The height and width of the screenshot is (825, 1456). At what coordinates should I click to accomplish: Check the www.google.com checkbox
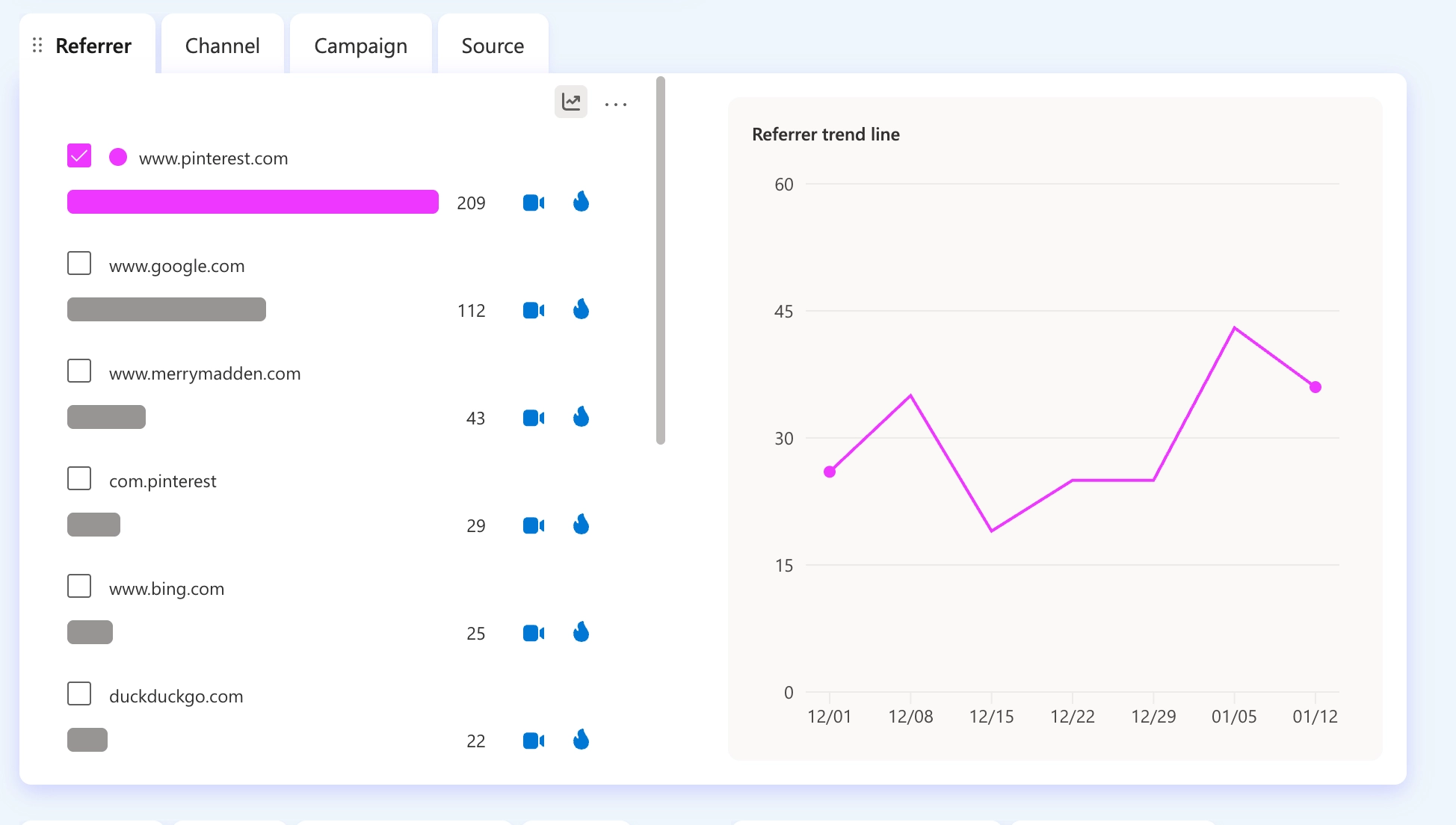point(79,263)
